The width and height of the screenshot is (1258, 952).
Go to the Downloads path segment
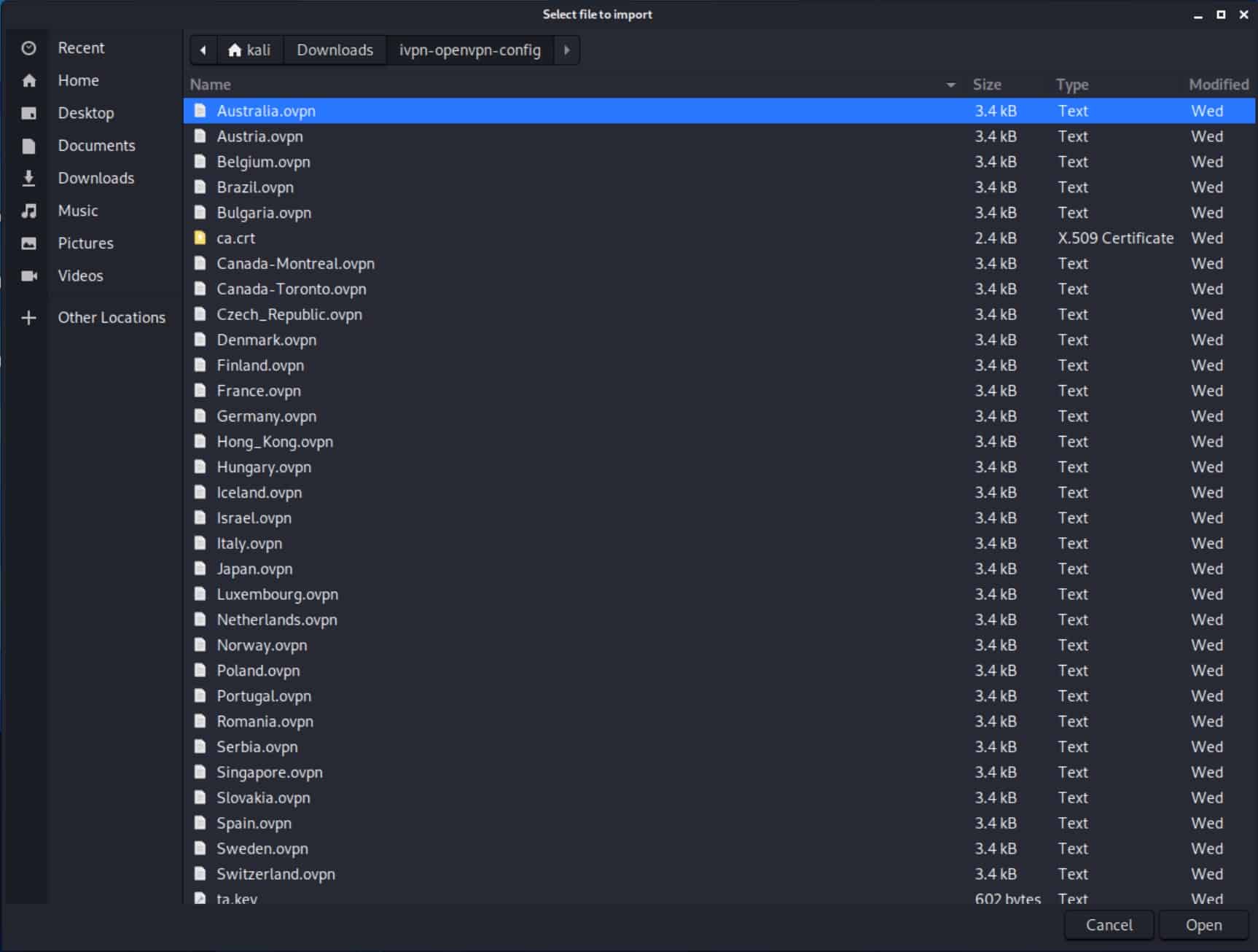pyautogui.click(x=335, y=50)
